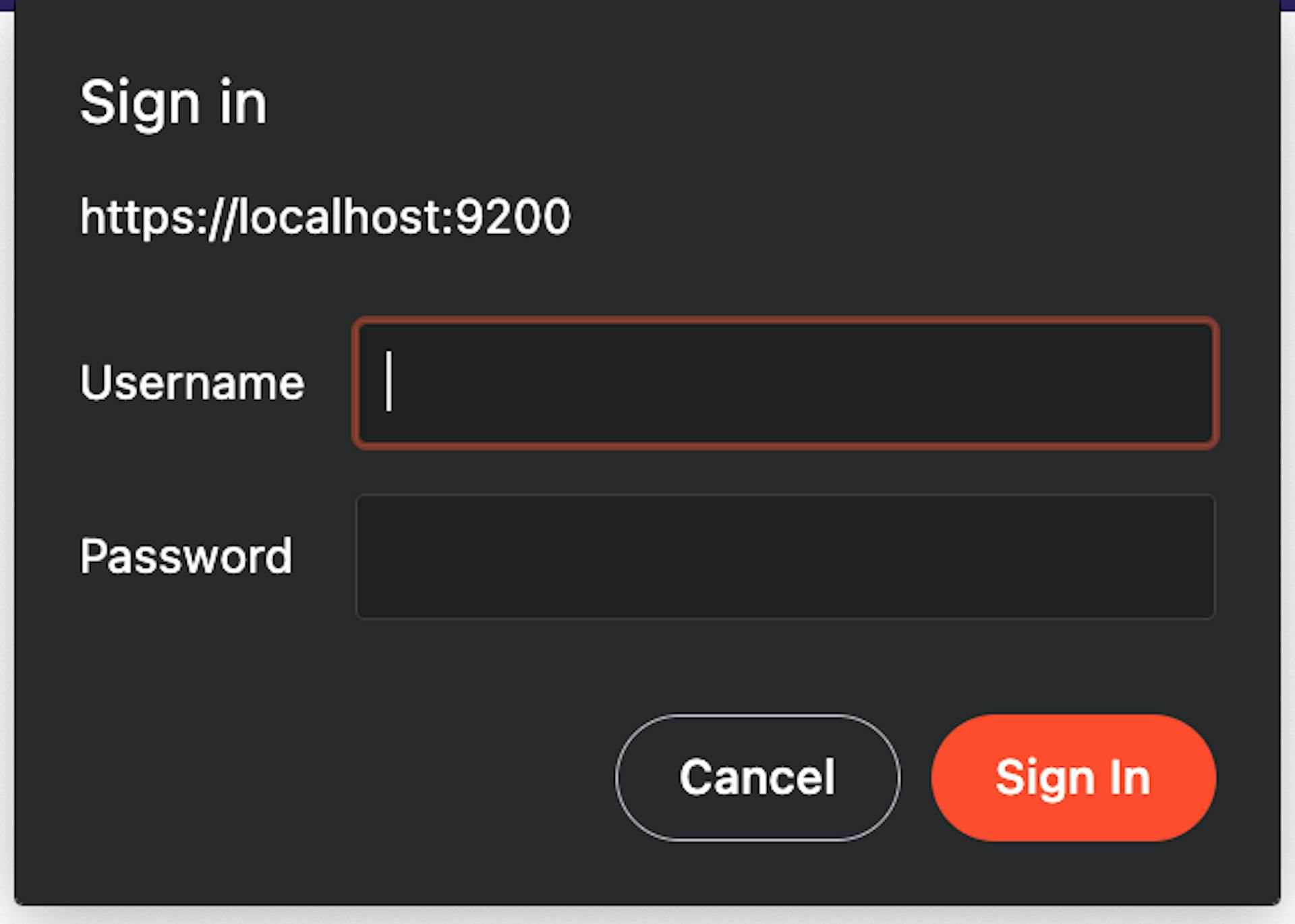Screen dimensions: 1295x924
Task: Submit credentials with Sign In
Action: [1073, 778]
